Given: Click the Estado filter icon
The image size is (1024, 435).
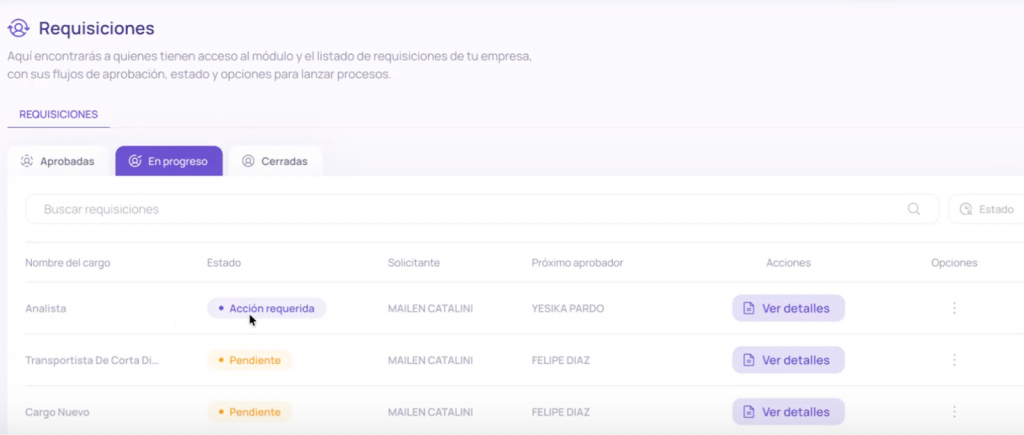Looking at the screenshot, I should pyautogui.click(x=966, y=210).
